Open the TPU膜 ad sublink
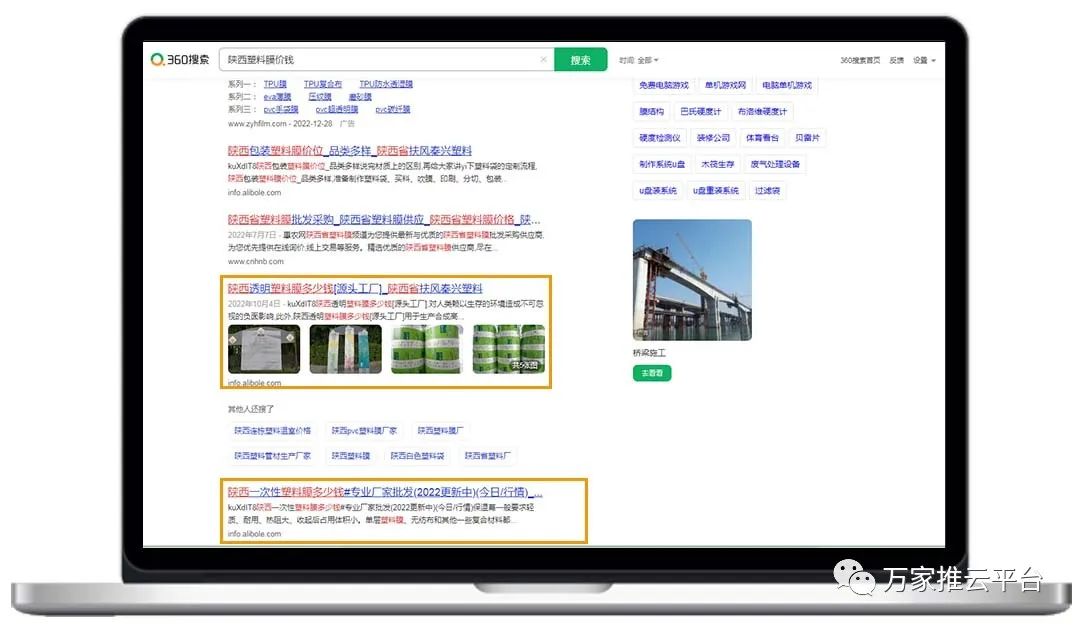The width and height of the screenshot is (1080, 628). 275,84
